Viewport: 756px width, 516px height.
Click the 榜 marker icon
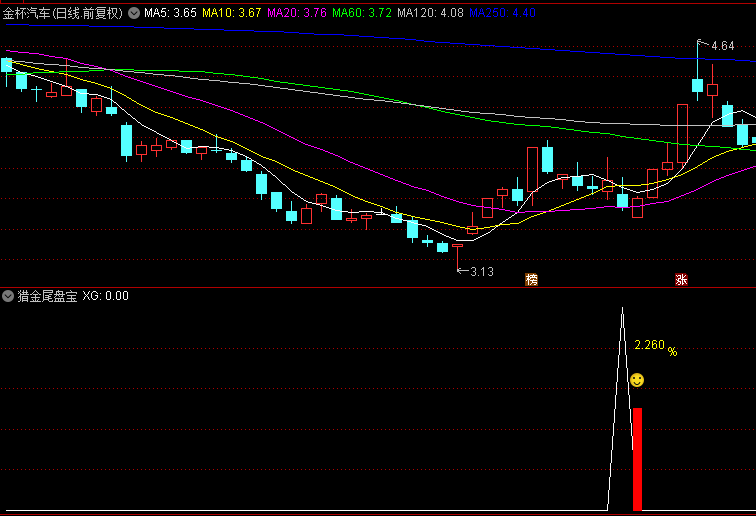[531, 279]
